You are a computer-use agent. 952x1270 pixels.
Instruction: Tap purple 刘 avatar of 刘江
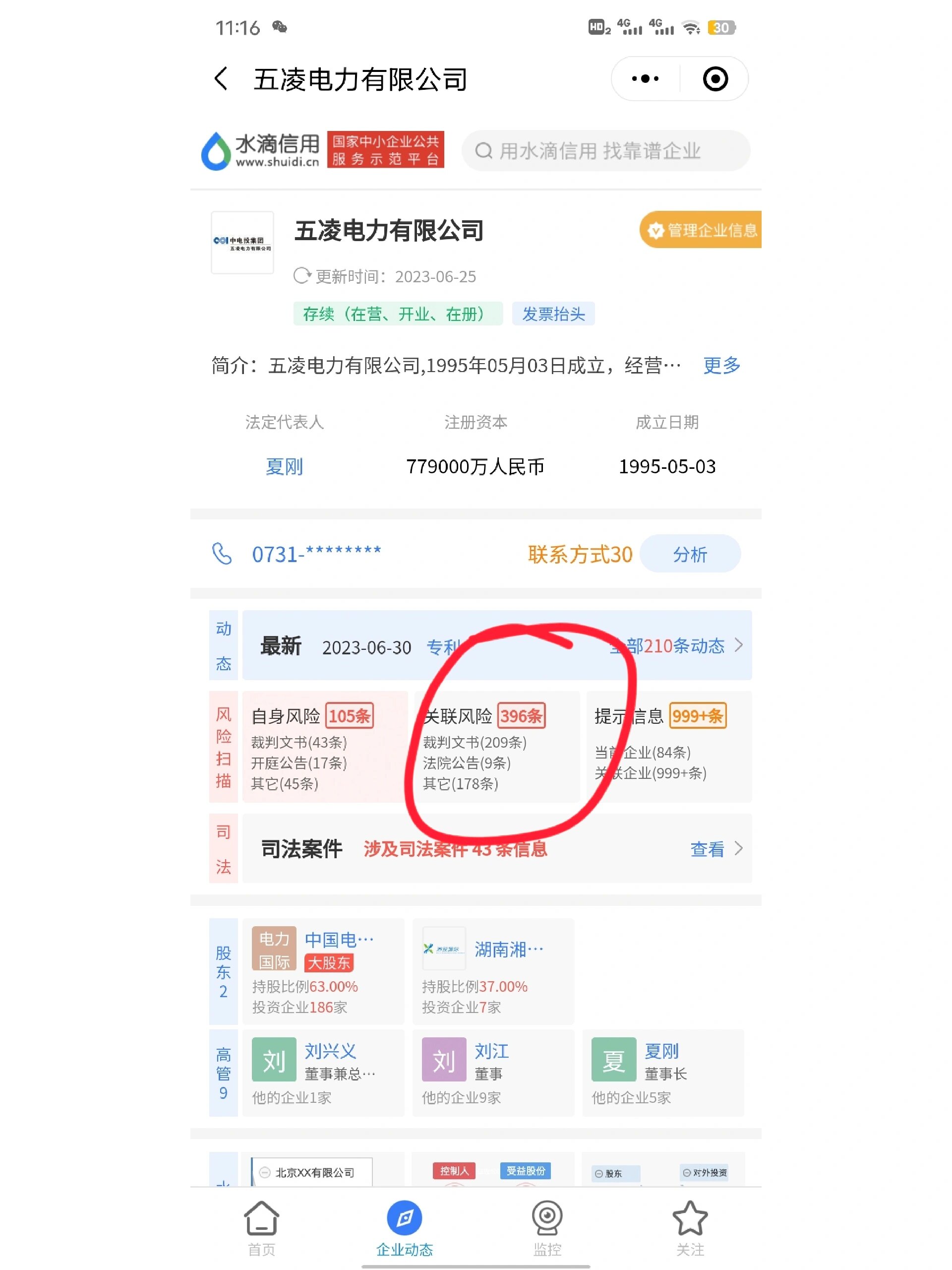tap(444, 1060)
